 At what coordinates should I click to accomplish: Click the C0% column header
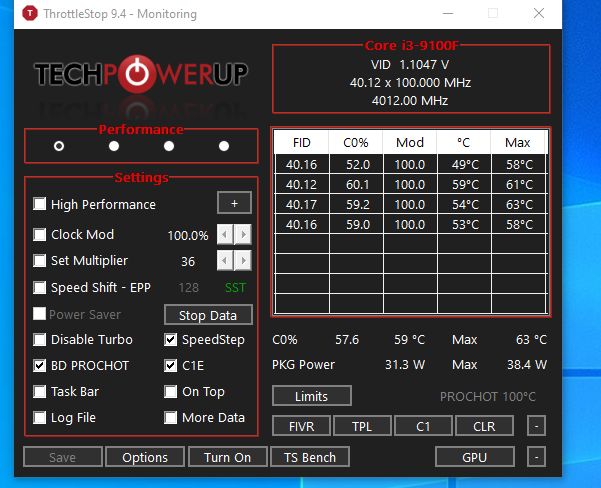[x=356, y=143]
